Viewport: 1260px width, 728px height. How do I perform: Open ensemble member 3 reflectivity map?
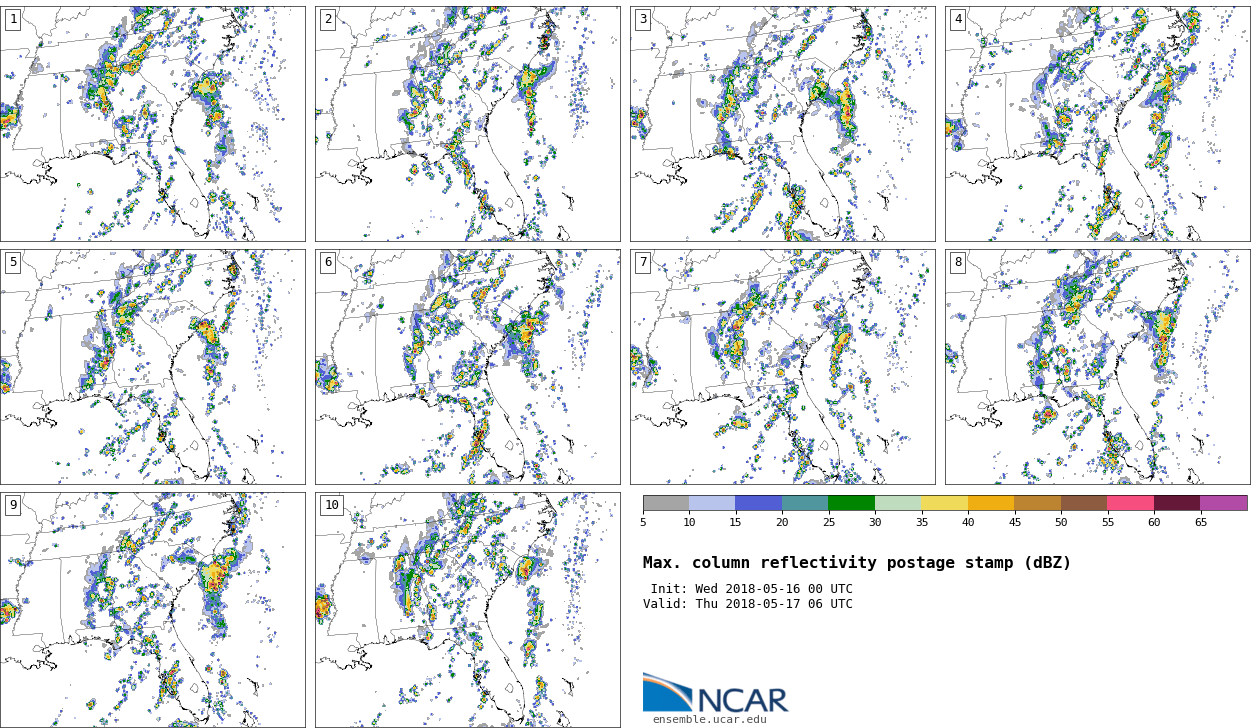click(x=782, y=123)
